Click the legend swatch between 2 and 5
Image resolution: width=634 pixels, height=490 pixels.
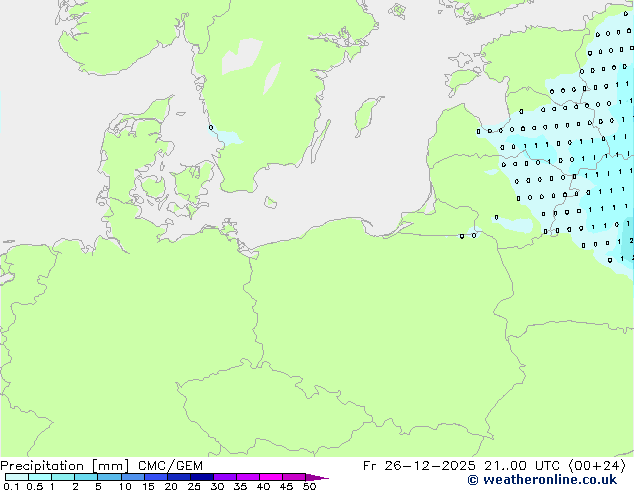coord(86,477)
